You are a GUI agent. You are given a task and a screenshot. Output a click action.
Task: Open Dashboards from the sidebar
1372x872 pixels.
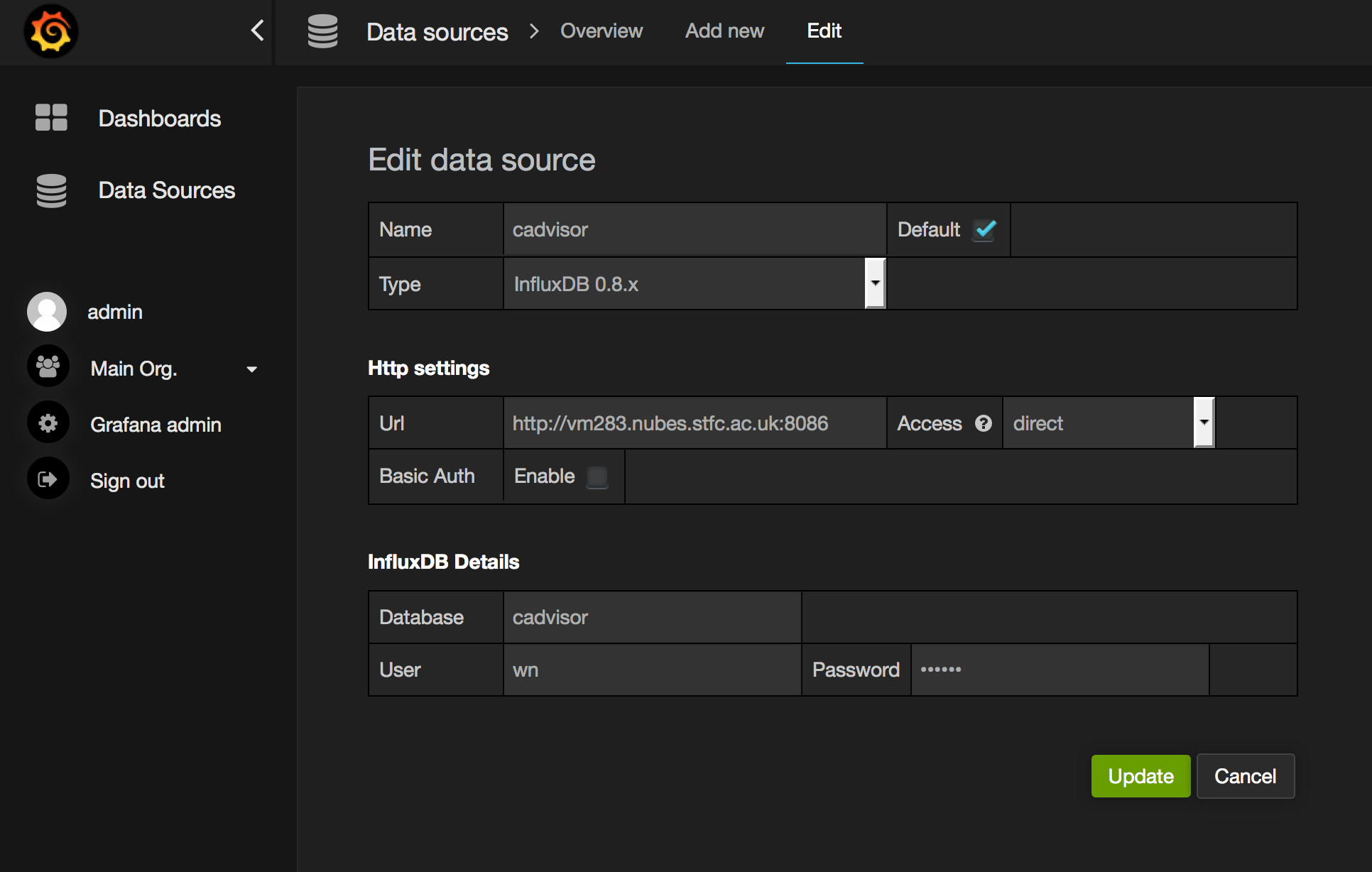point(160,119)
